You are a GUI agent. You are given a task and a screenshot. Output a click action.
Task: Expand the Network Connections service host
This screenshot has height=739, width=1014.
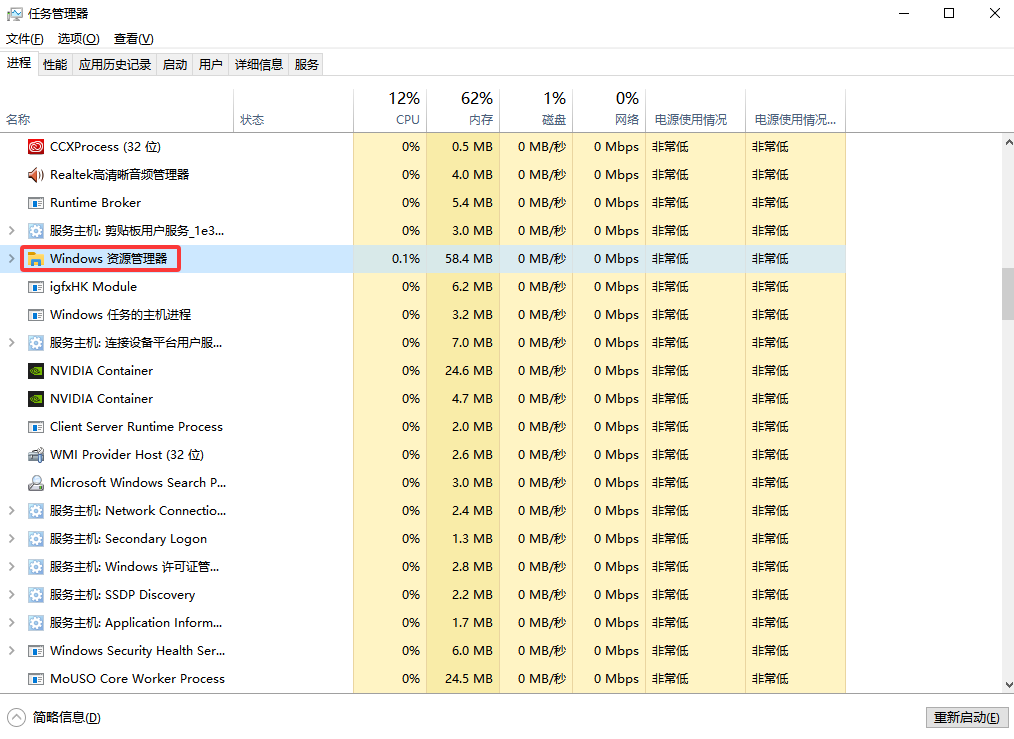click(11, 511)
